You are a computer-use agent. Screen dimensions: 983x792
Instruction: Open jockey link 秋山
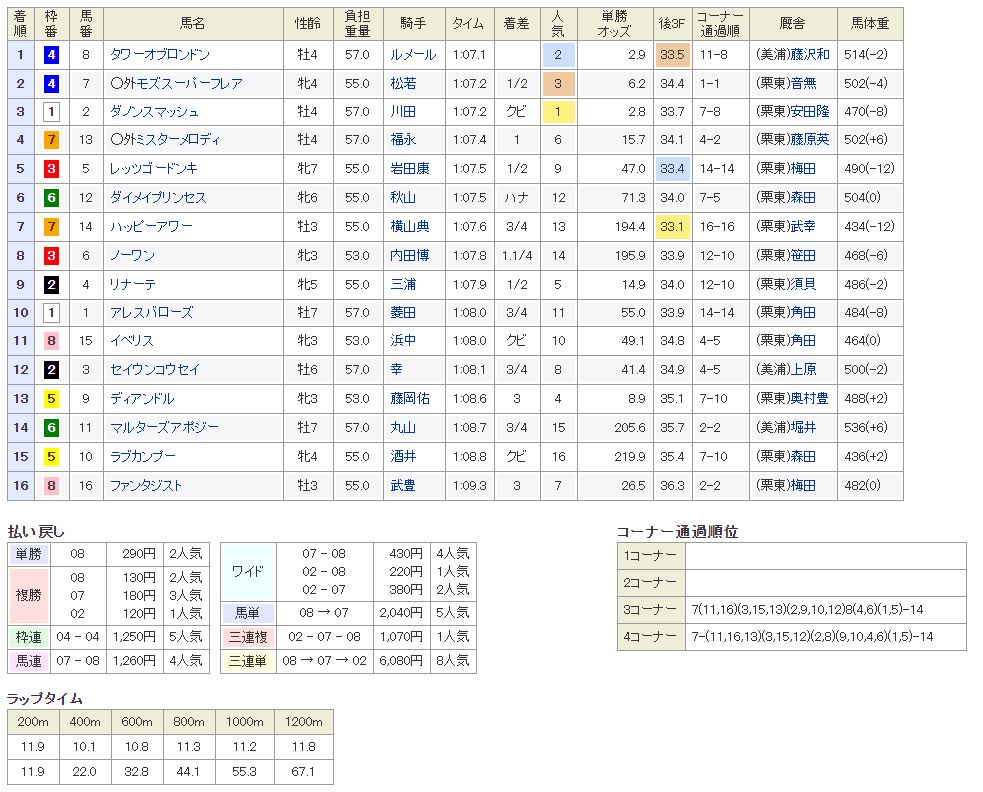(x=403, y=198)
